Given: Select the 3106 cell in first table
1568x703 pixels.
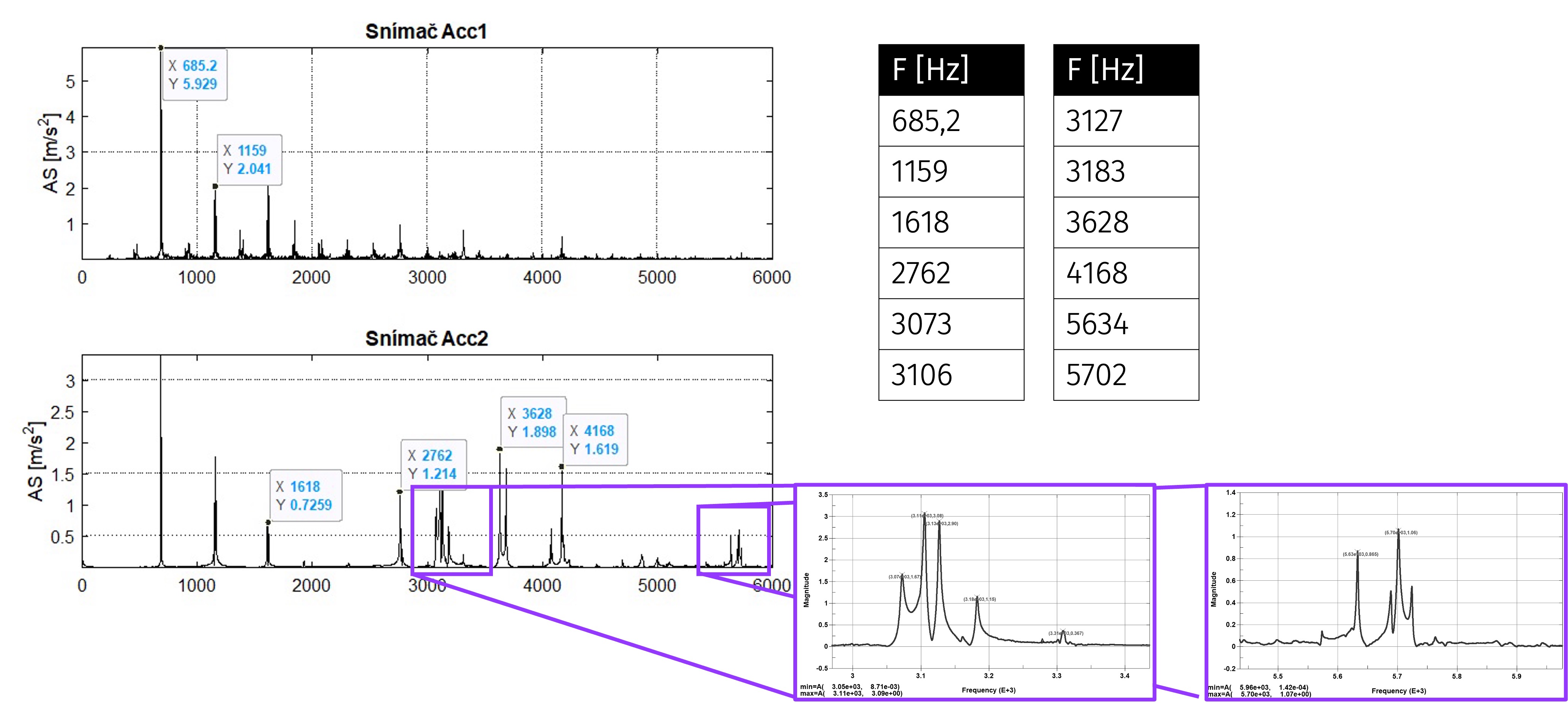Looking at the screenshot, I should pos(951,375).
